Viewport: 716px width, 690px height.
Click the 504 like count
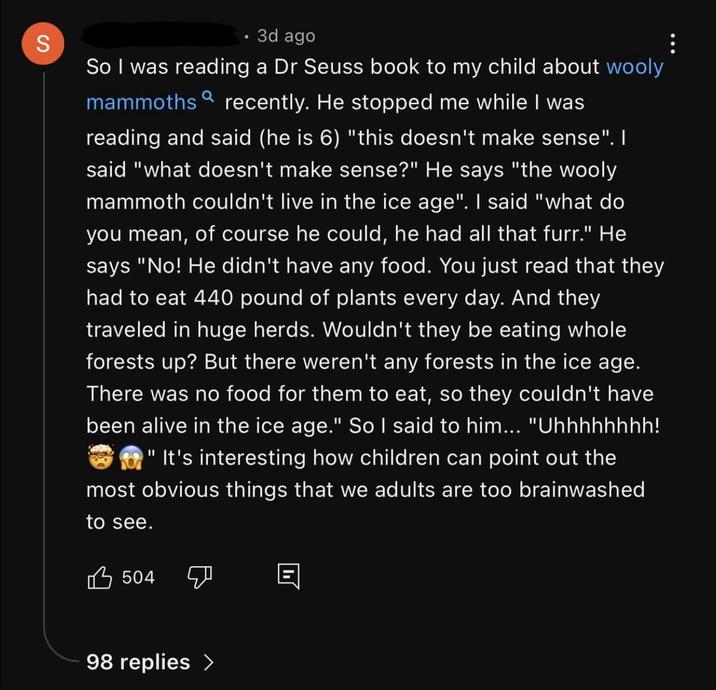(x=138, y=577)
